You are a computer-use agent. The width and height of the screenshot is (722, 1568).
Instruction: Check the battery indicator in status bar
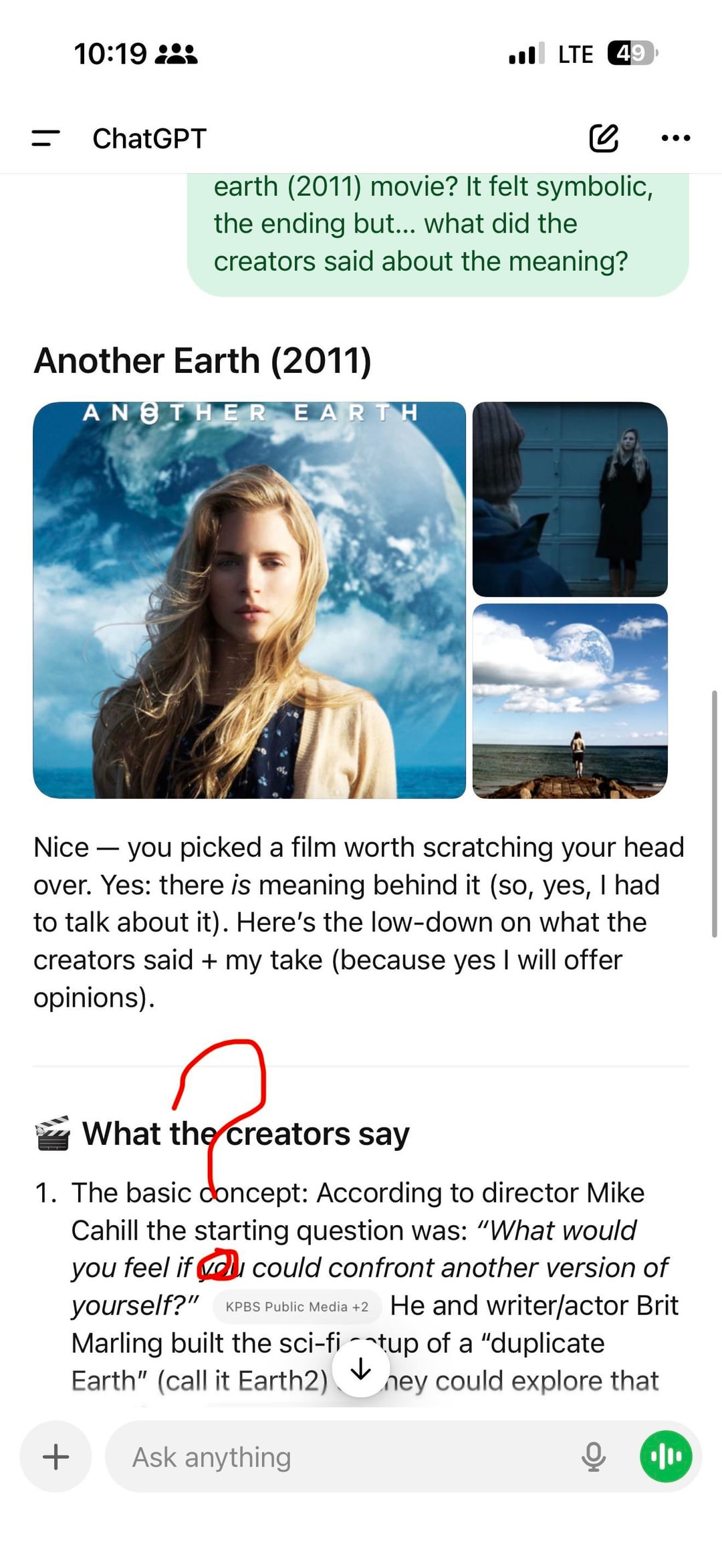(x=632, y=53)
